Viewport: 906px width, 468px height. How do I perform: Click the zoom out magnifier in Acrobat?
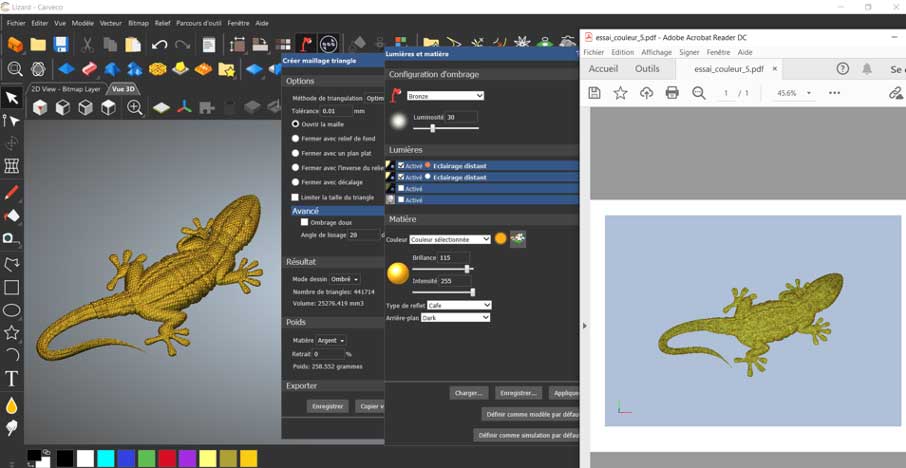(699, 93)
